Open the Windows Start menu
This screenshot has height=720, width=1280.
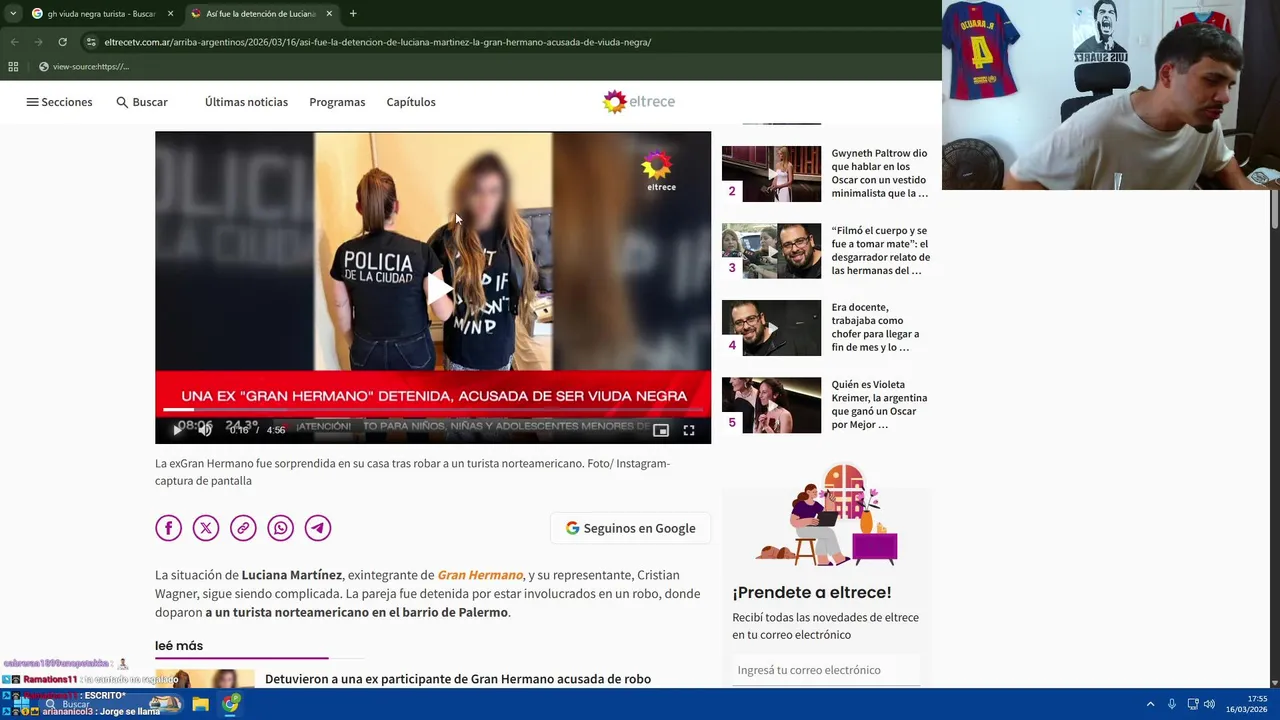20,704
